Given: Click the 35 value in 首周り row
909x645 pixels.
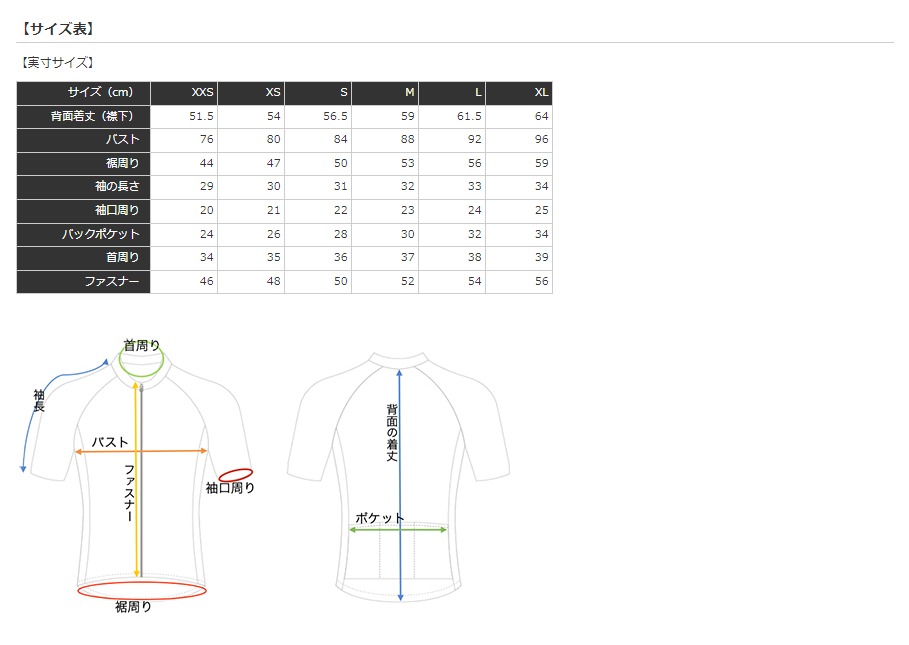Looking at the screenshot, I should point(274,257).
